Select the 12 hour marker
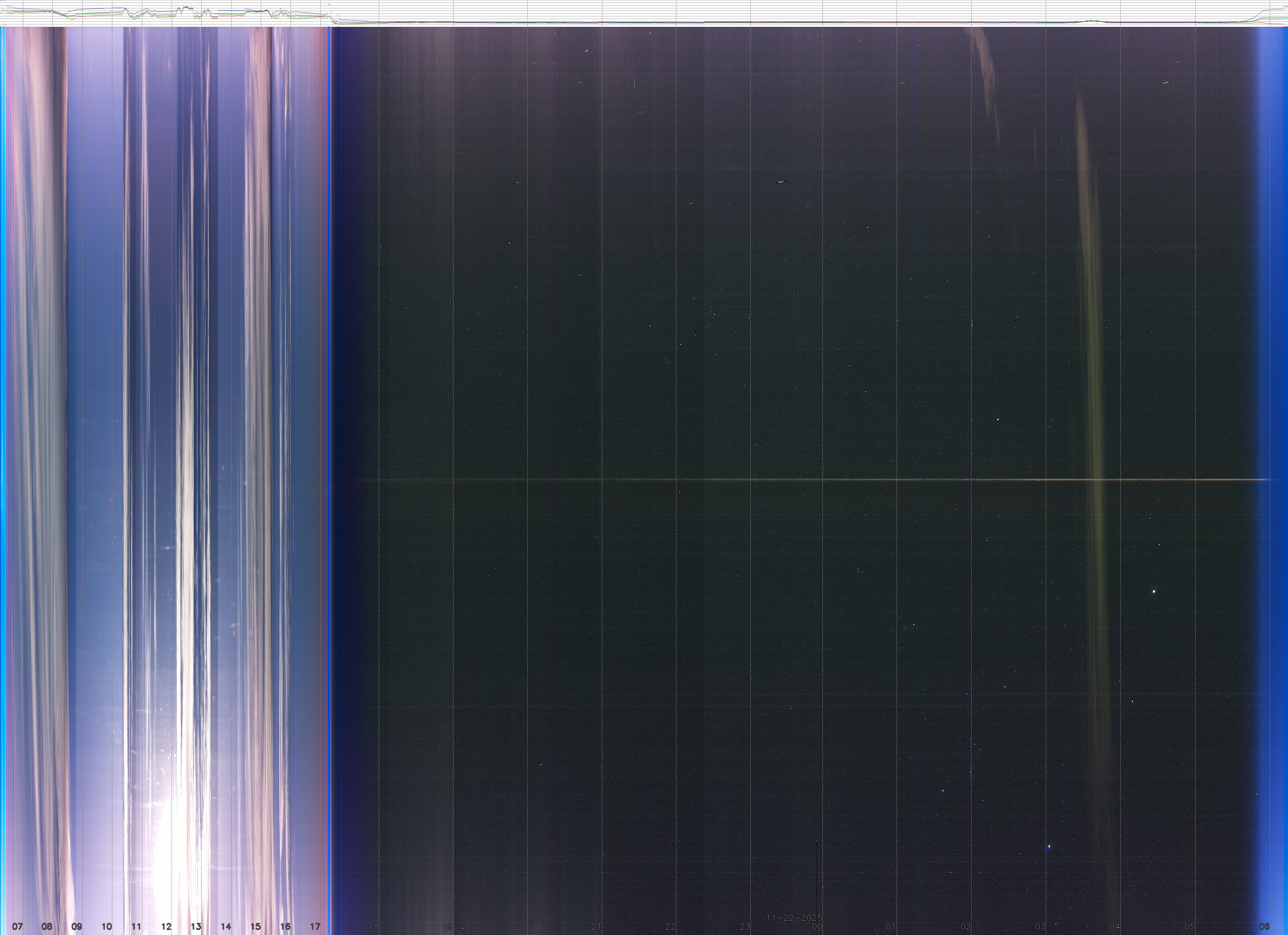 tap(166, 926)
